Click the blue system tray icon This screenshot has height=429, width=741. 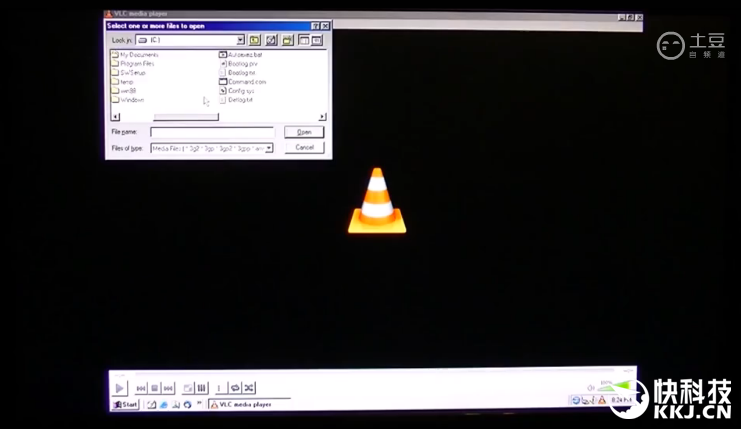576,401
